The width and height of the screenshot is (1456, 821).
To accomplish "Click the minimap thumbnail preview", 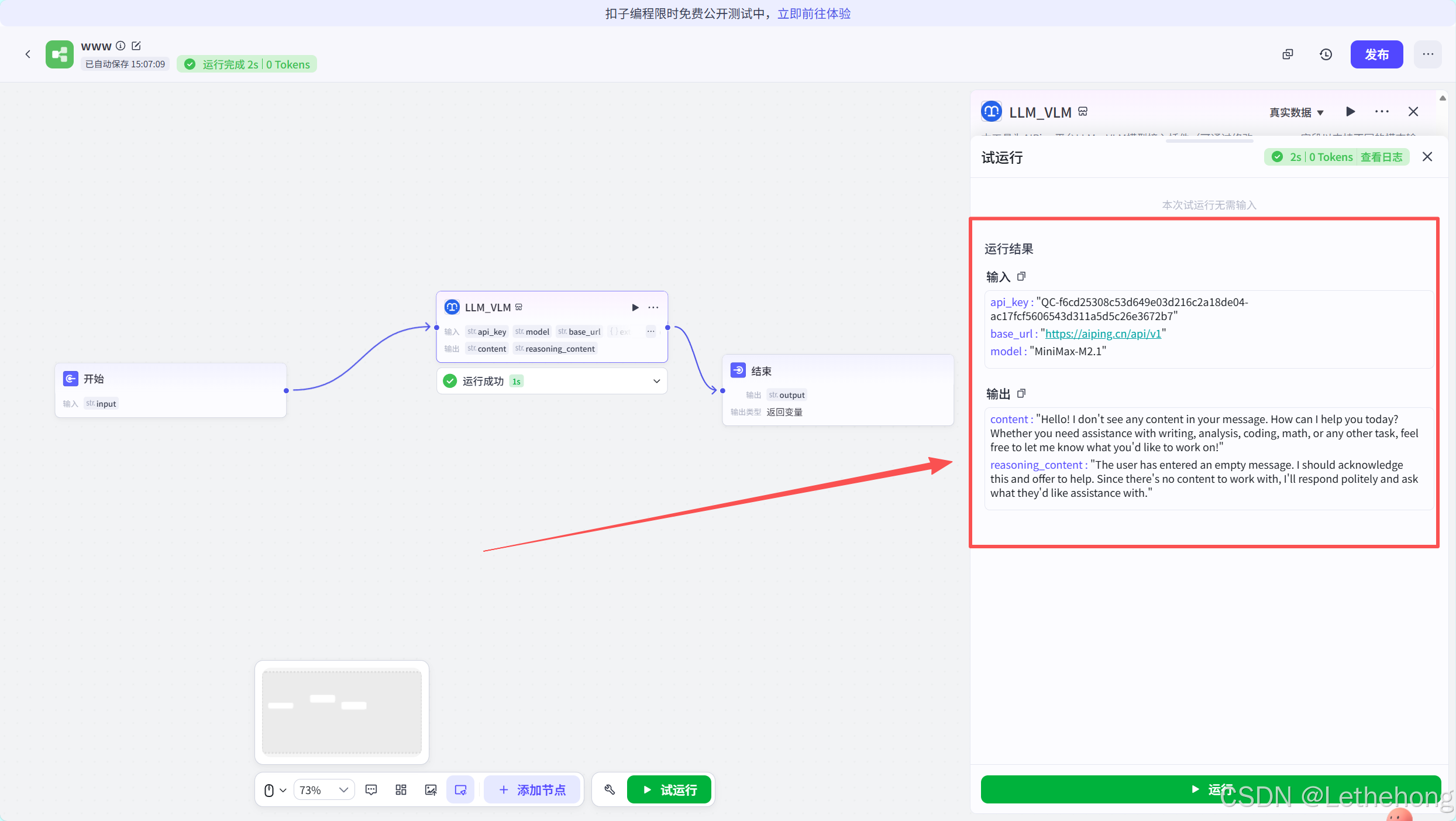I will tap(342, 712).
